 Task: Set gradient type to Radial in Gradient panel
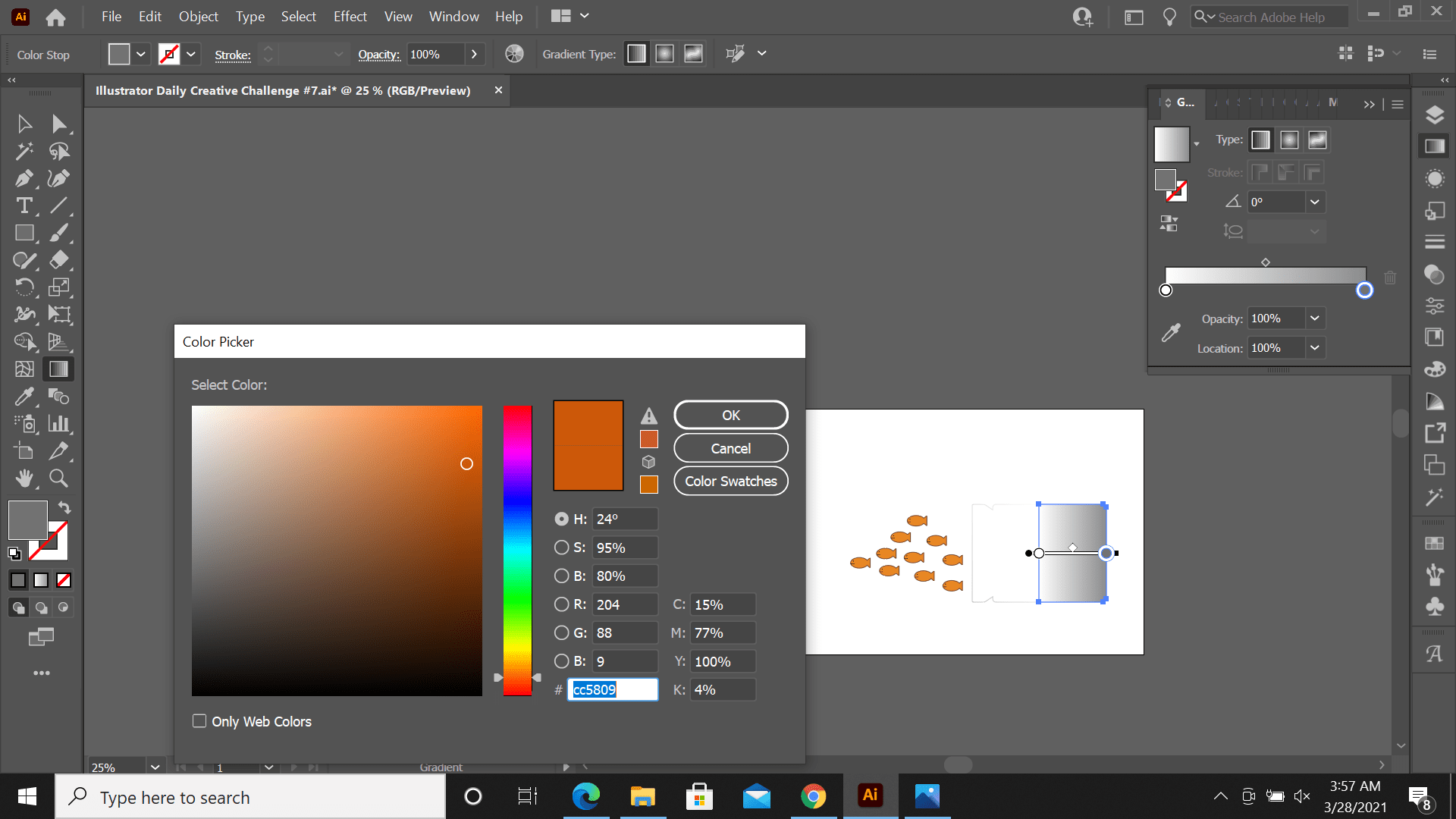pyautogui.click(x=1289, y=140)
